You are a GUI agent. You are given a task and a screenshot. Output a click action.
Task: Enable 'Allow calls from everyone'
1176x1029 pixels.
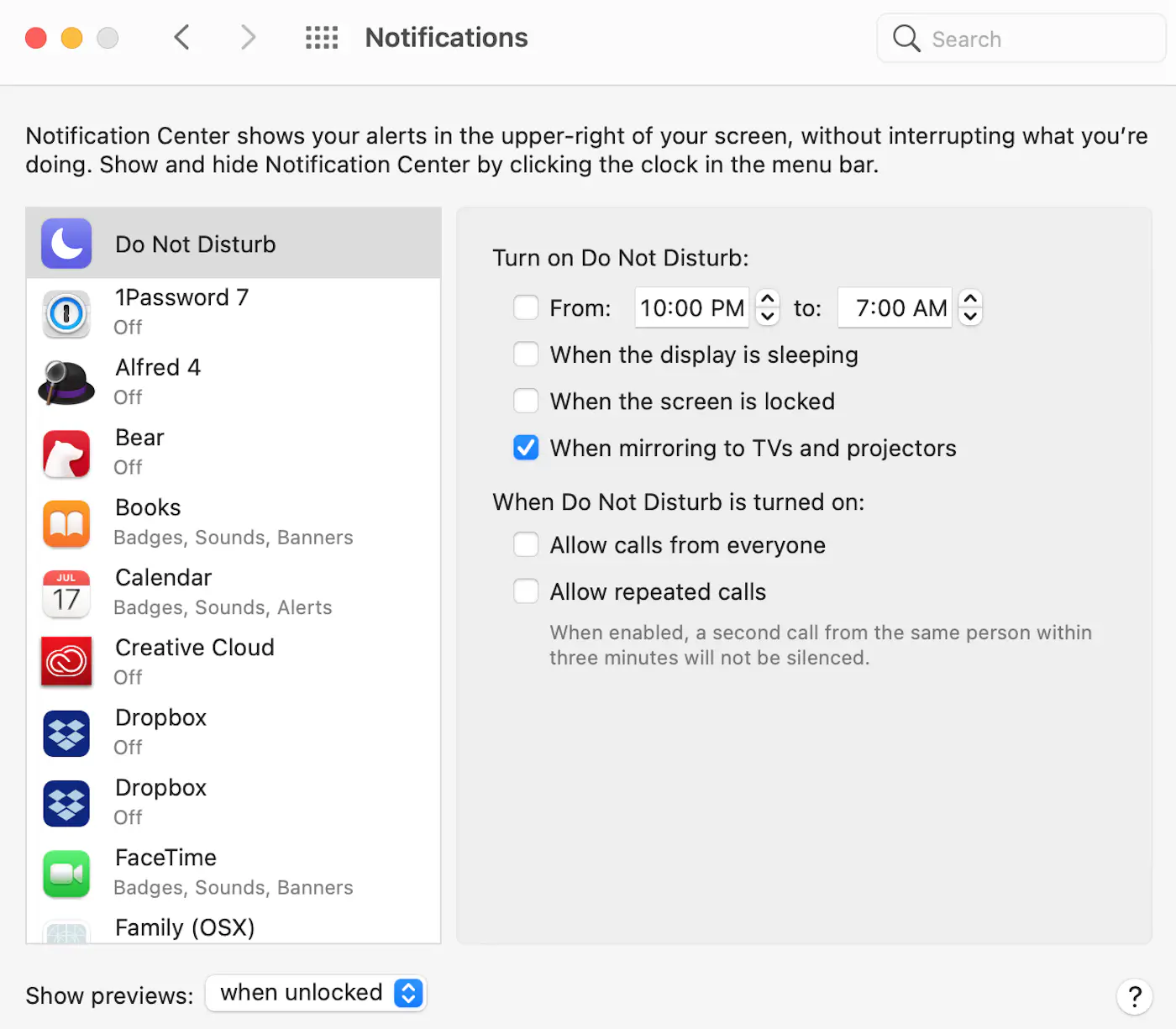coord(526,544)
